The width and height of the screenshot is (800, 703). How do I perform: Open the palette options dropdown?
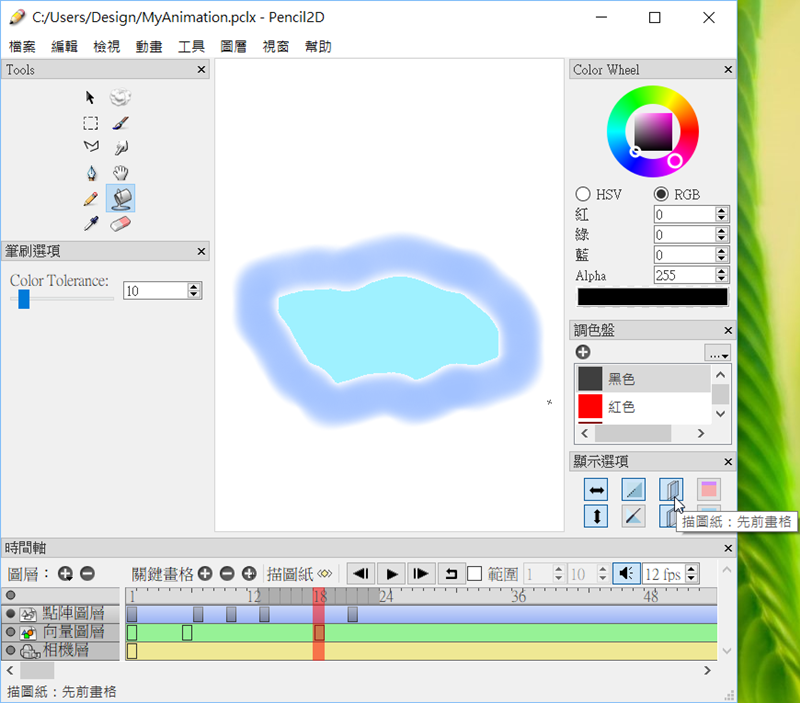(717, 353)
